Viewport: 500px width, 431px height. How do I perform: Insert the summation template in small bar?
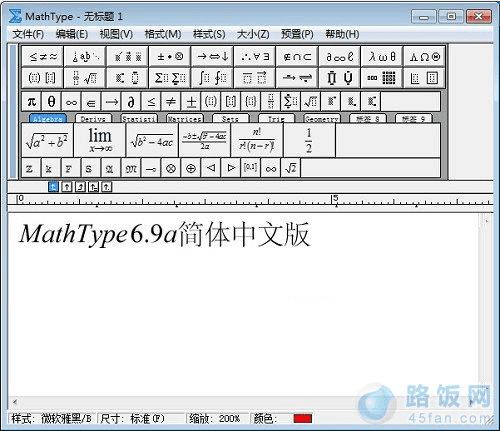click(x=291, y=102)
